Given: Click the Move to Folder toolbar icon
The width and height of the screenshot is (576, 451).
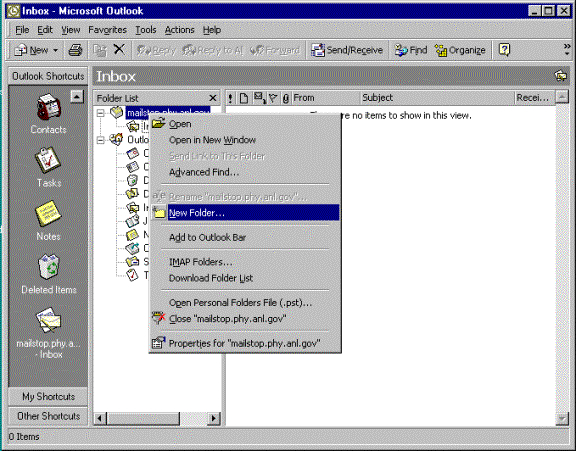Looking at the screenshot, I should tap(100, 50).
